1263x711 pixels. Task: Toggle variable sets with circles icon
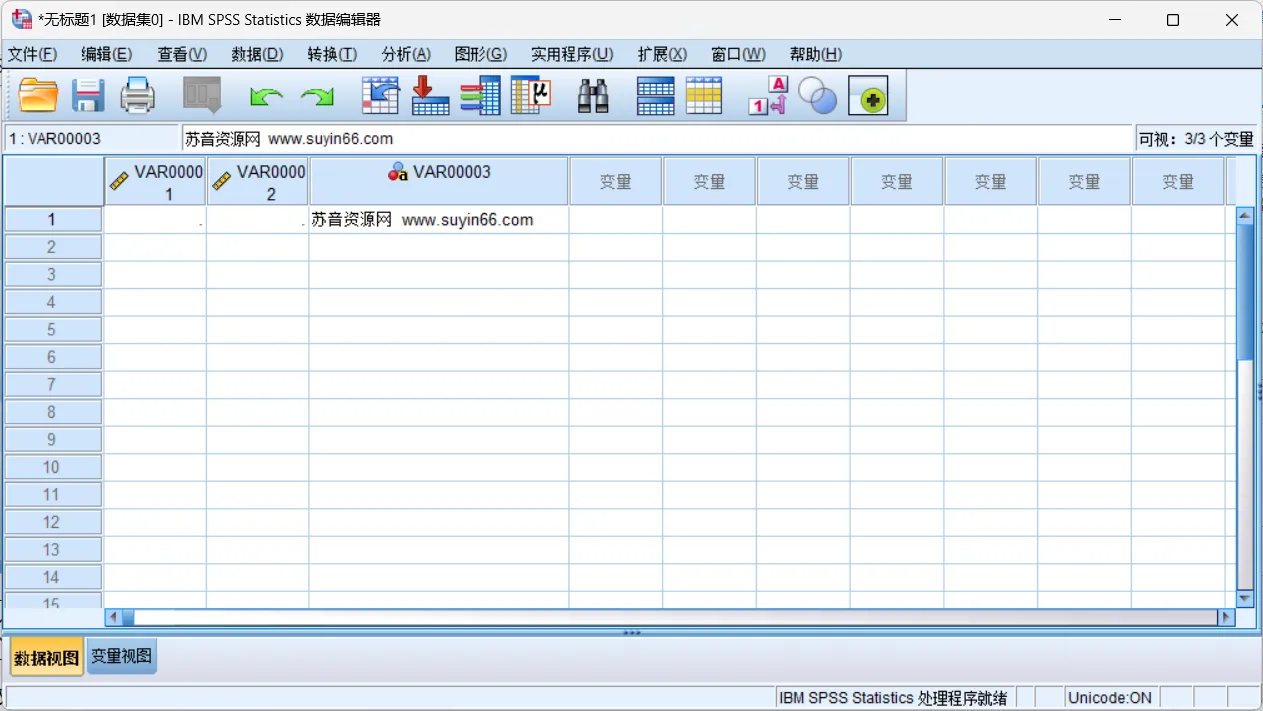[818, 95]
